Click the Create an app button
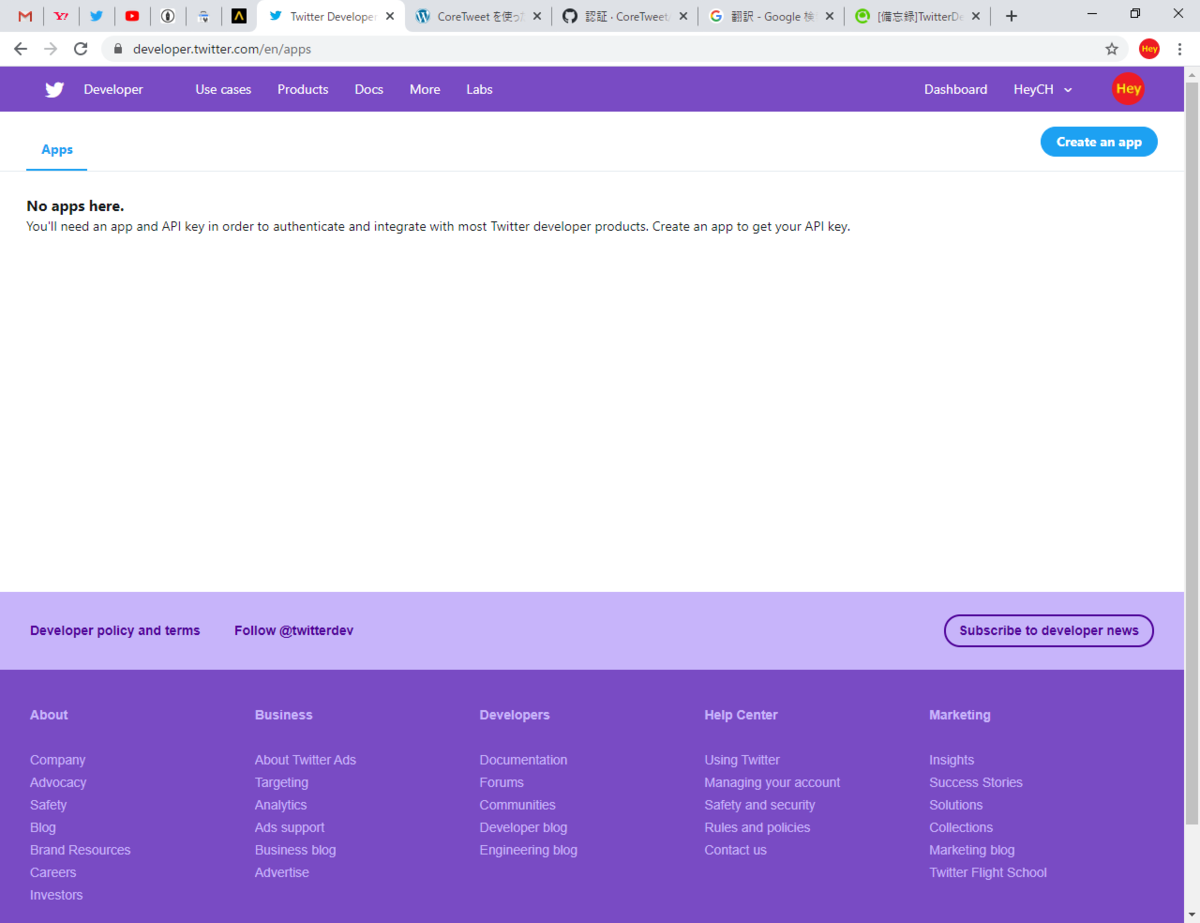The image size is (1200, 923). [1098, 141]
